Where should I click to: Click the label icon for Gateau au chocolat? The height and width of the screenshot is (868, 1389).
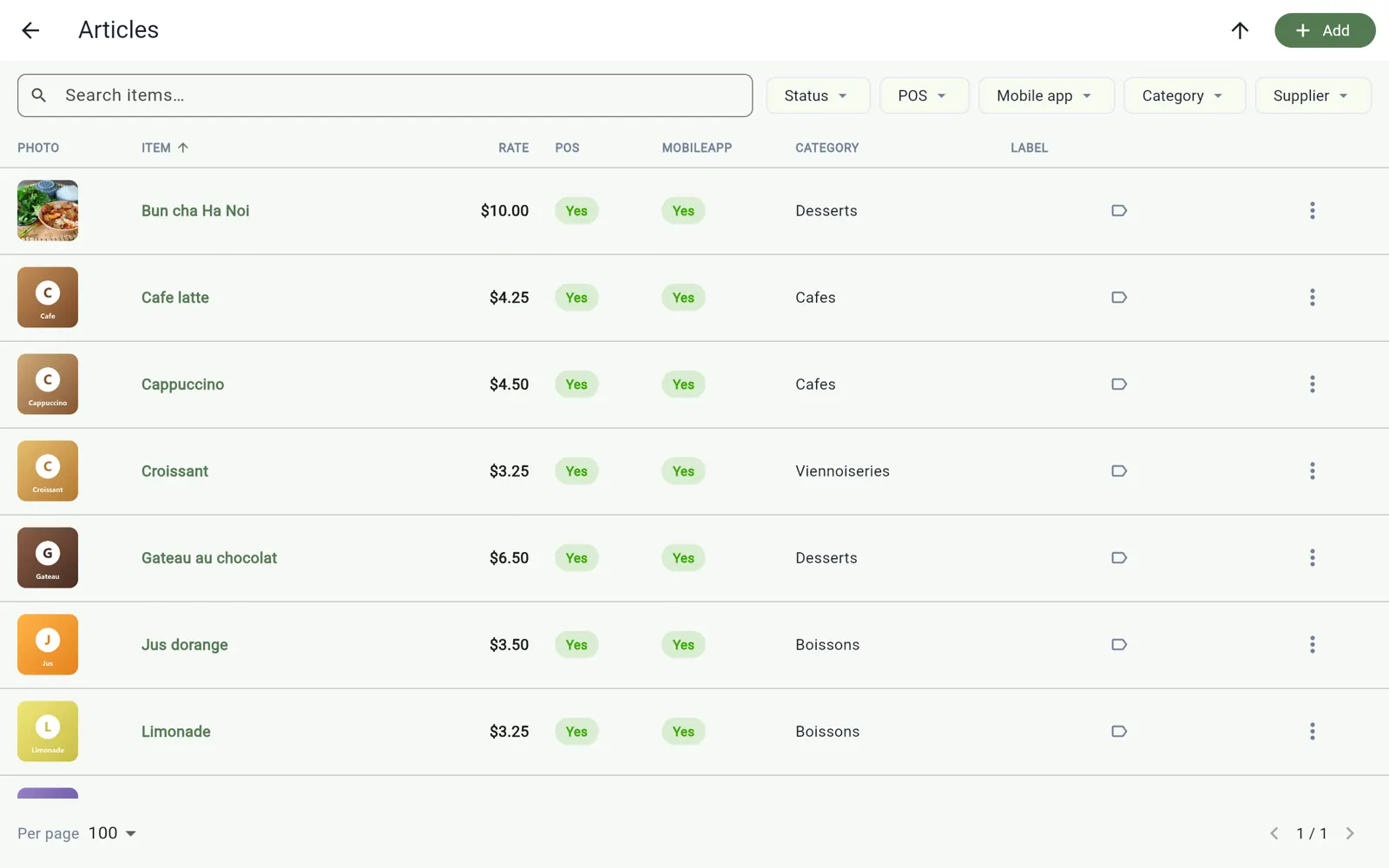click(1119, 558)
